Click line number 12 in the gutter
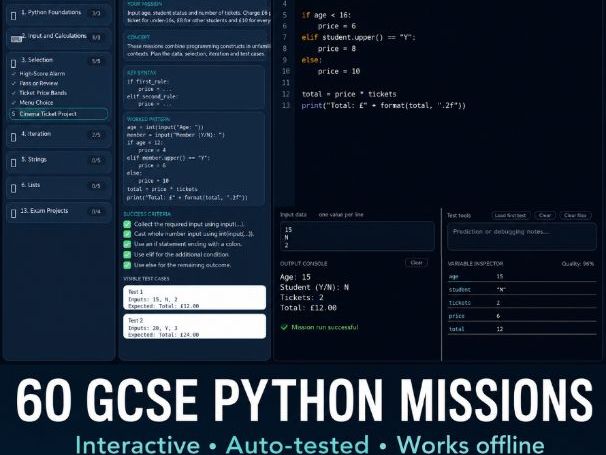 tap(286, 94)
